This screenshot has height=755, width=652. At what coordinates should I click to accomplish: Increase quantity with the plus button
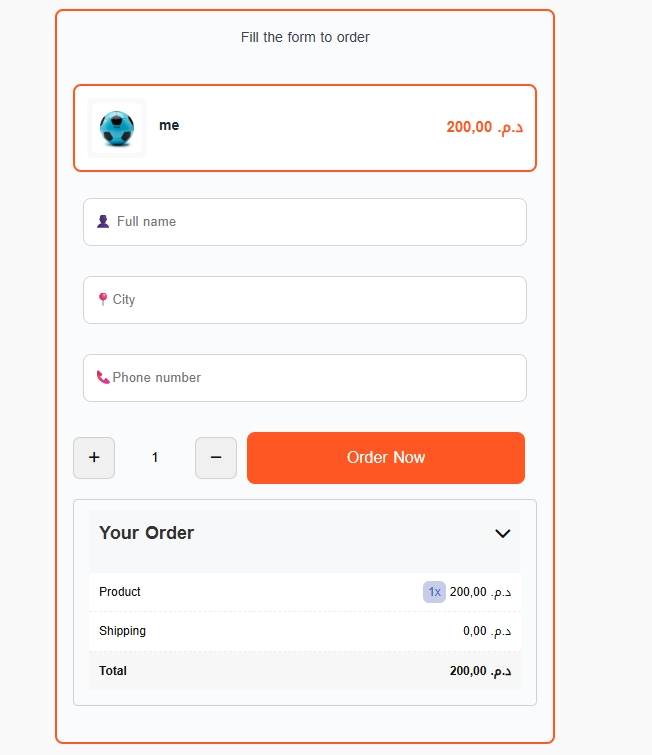point(94,458)
